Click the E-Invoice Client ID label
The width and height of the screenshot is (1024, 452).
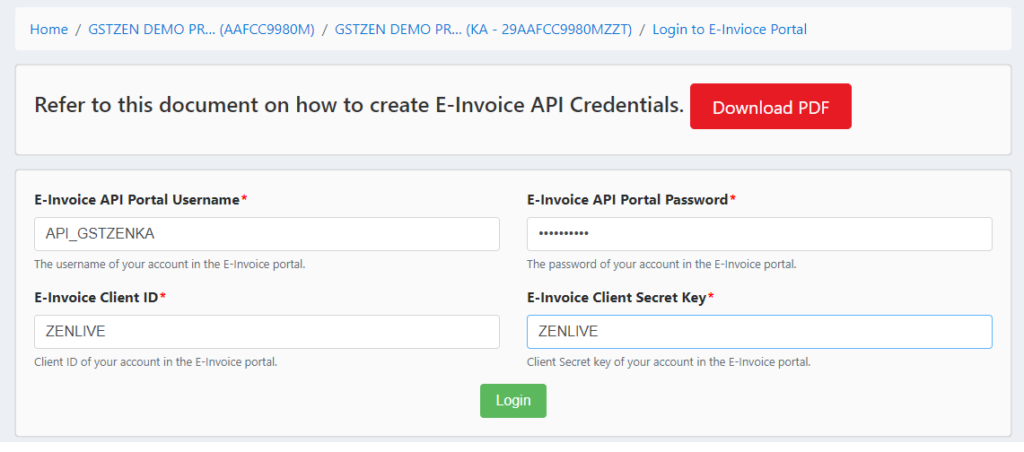point(96,298)
